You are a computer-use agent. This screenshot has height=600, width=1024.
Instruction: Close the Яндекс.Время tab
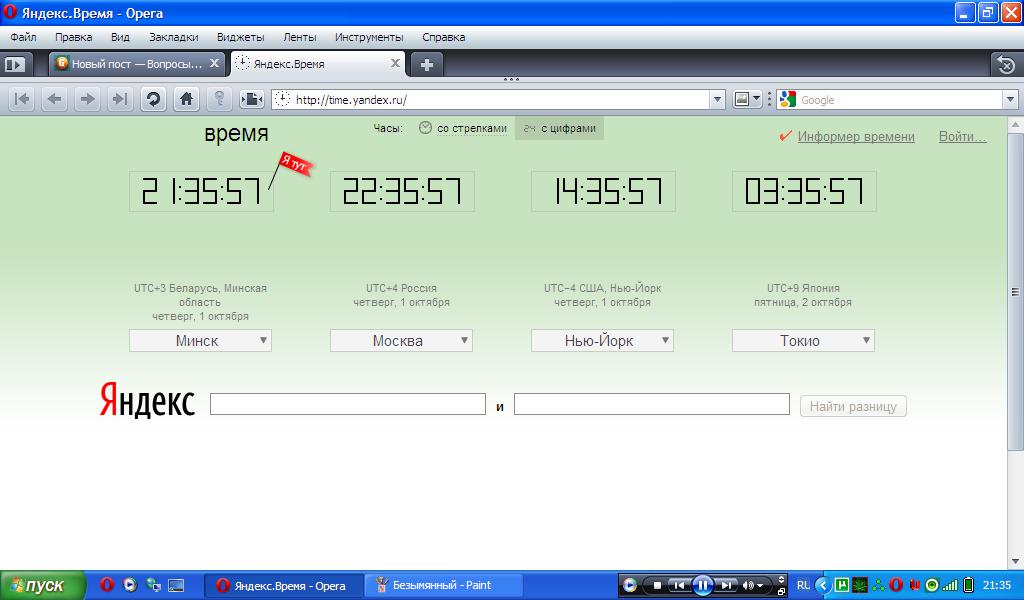[x=395, y=63]
